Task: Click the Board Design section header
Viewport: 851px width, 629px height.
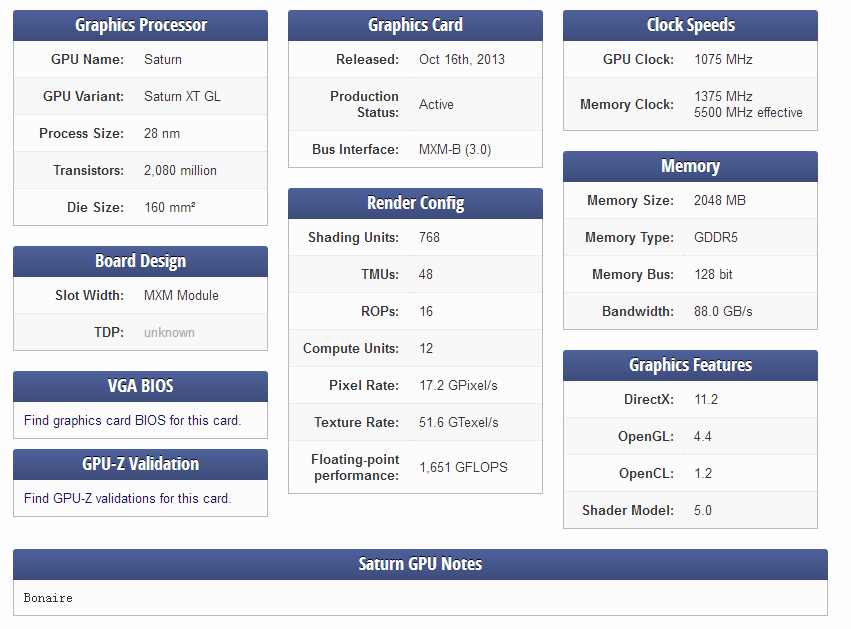Action: [141, 262]
